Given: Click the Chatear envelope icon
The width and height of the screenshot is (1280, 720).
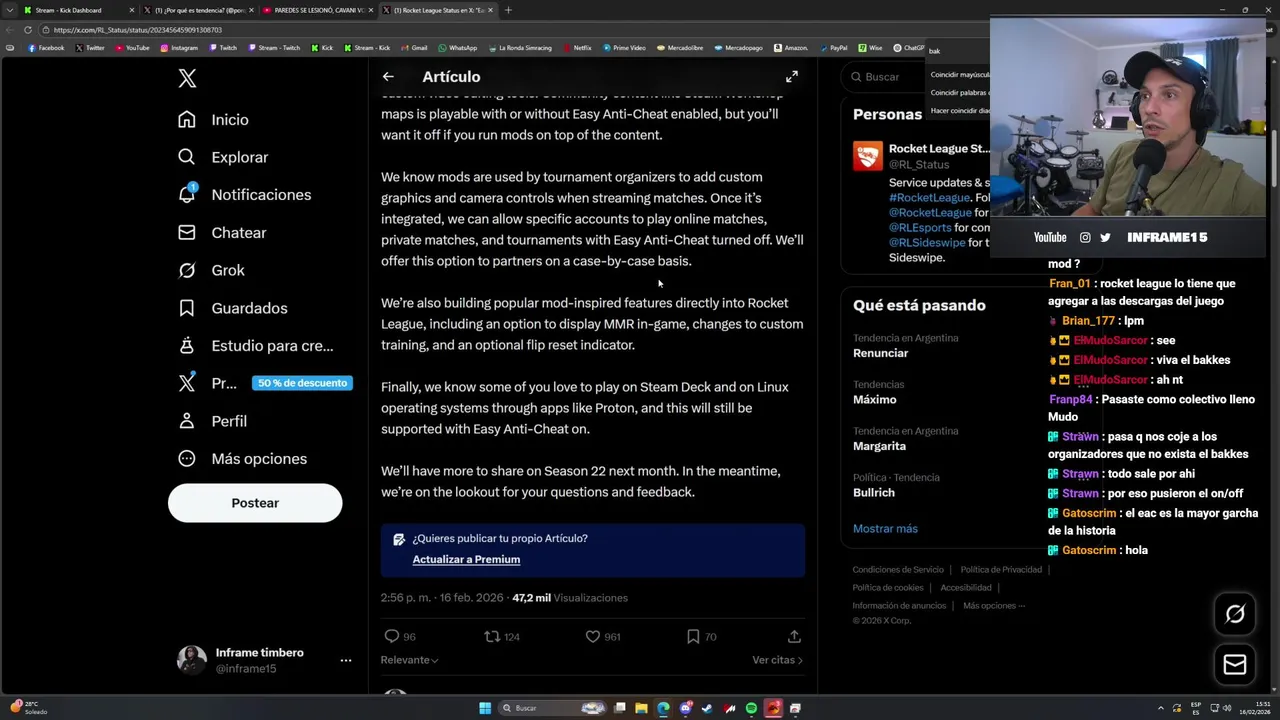Looking at the screenshot, I should 187,233.
